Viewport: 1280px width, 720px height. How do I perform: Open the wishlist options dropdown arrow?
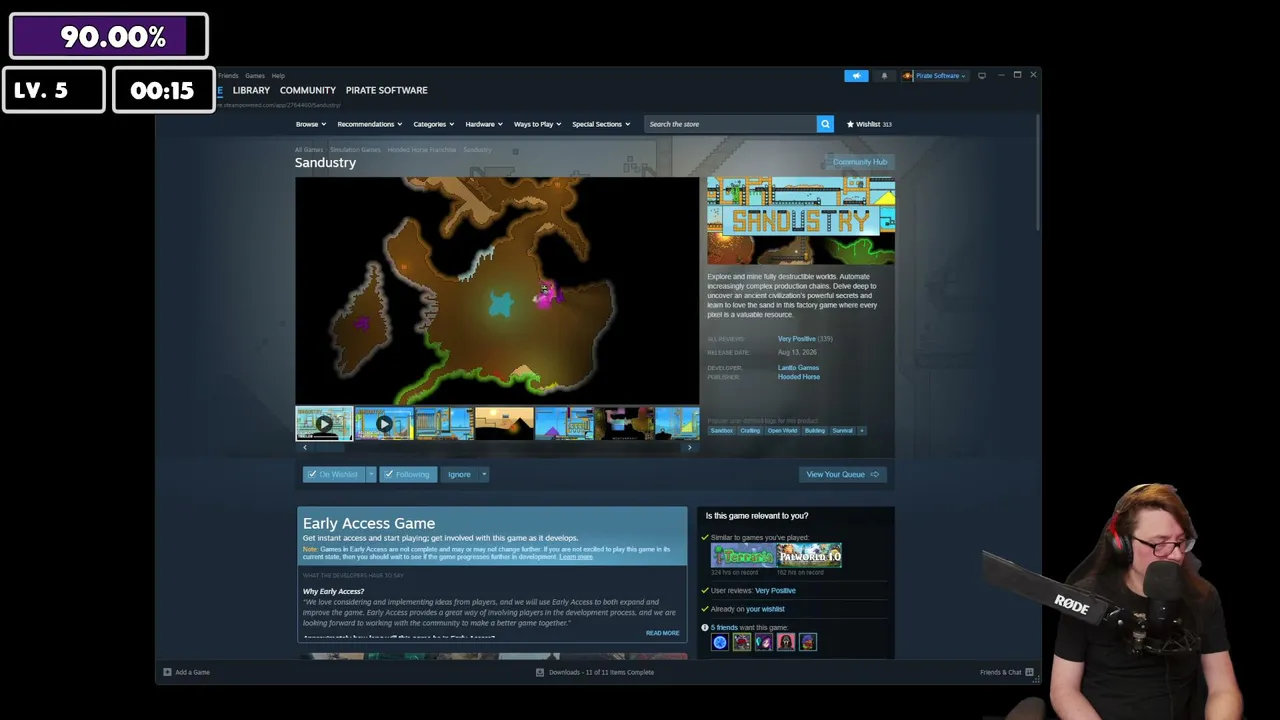click(371, 475)
